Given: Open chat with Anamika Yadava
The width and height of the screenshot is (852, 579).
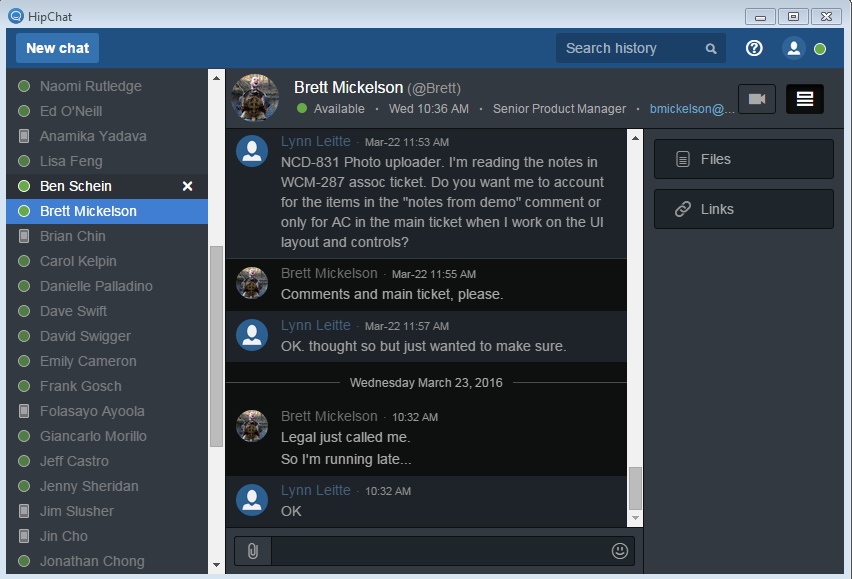Looking at the screenshot, I should (107, 136).
